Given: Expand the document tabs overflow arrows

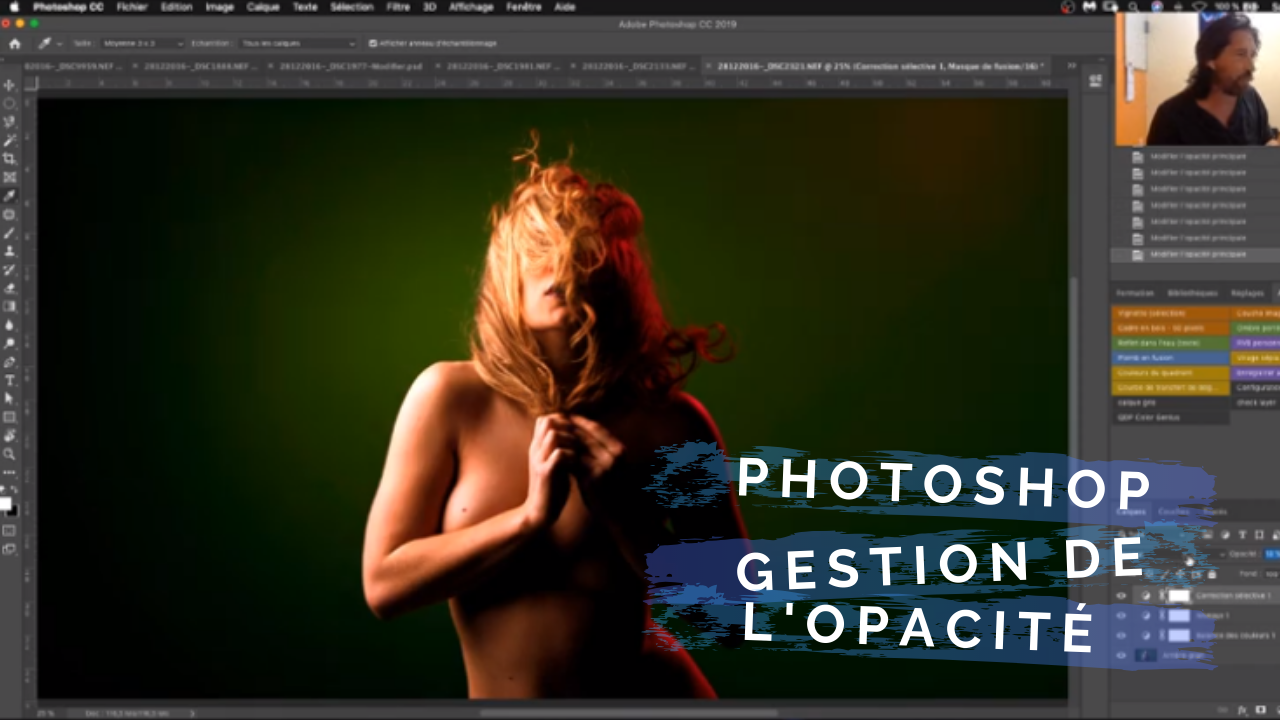Looking at the screenshot, I should 1071,66.
